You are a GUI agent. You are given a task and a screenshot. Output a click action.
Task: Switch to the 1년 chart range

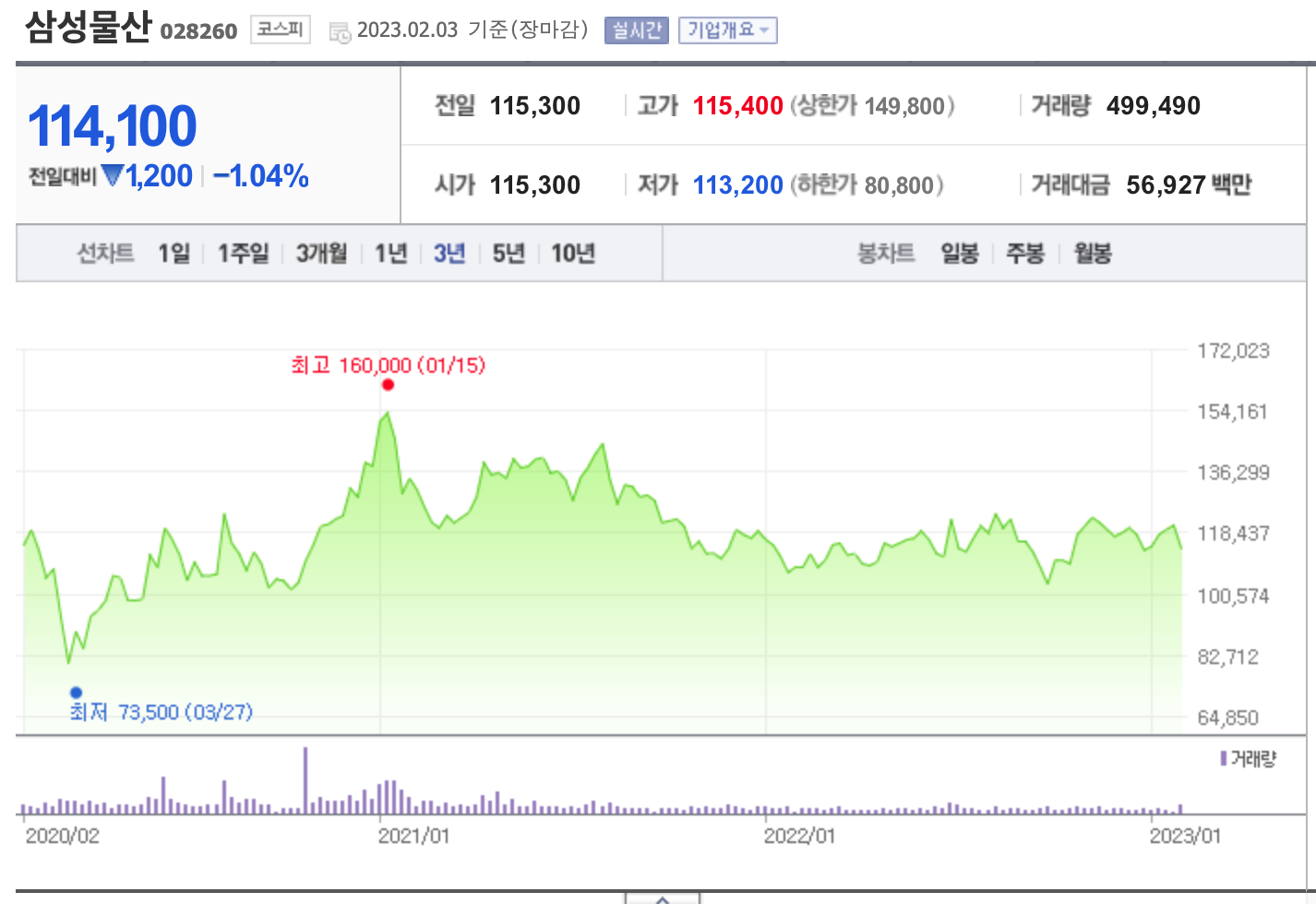pos(391,253)
